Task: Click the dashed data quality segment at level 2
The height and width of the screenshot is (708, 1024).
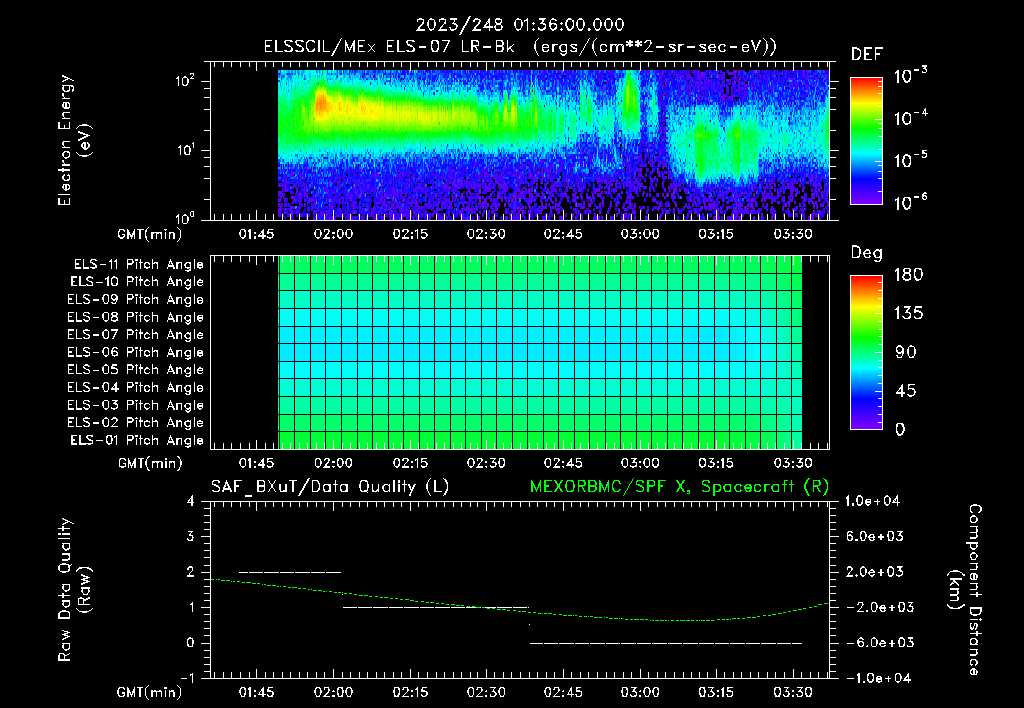Action: click(290, 572)
